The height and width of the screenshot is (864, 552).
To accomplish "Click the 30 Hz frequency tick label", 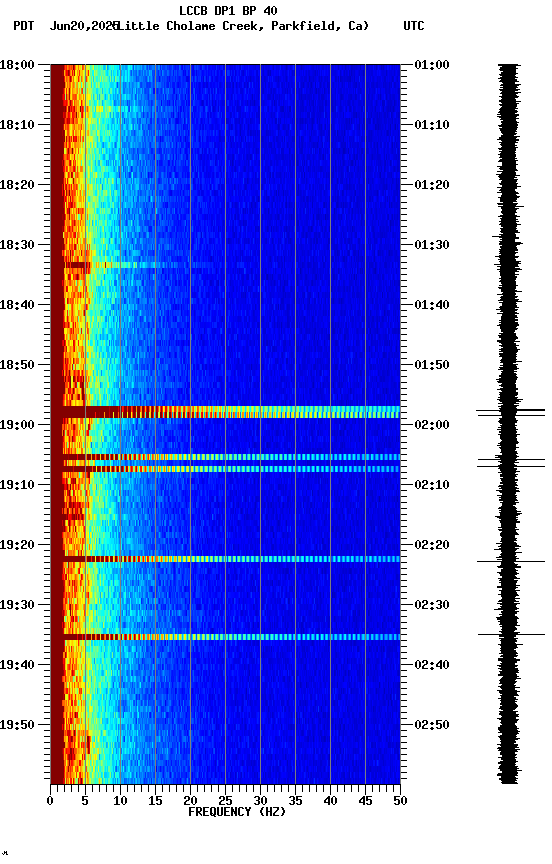I will 260,801.
